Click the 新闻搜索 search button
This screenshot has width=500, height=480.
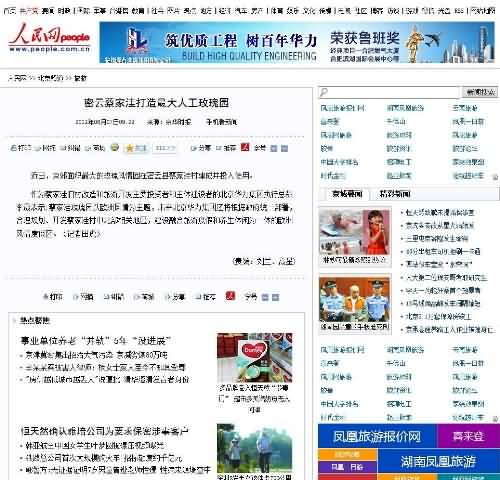point(480,92)
